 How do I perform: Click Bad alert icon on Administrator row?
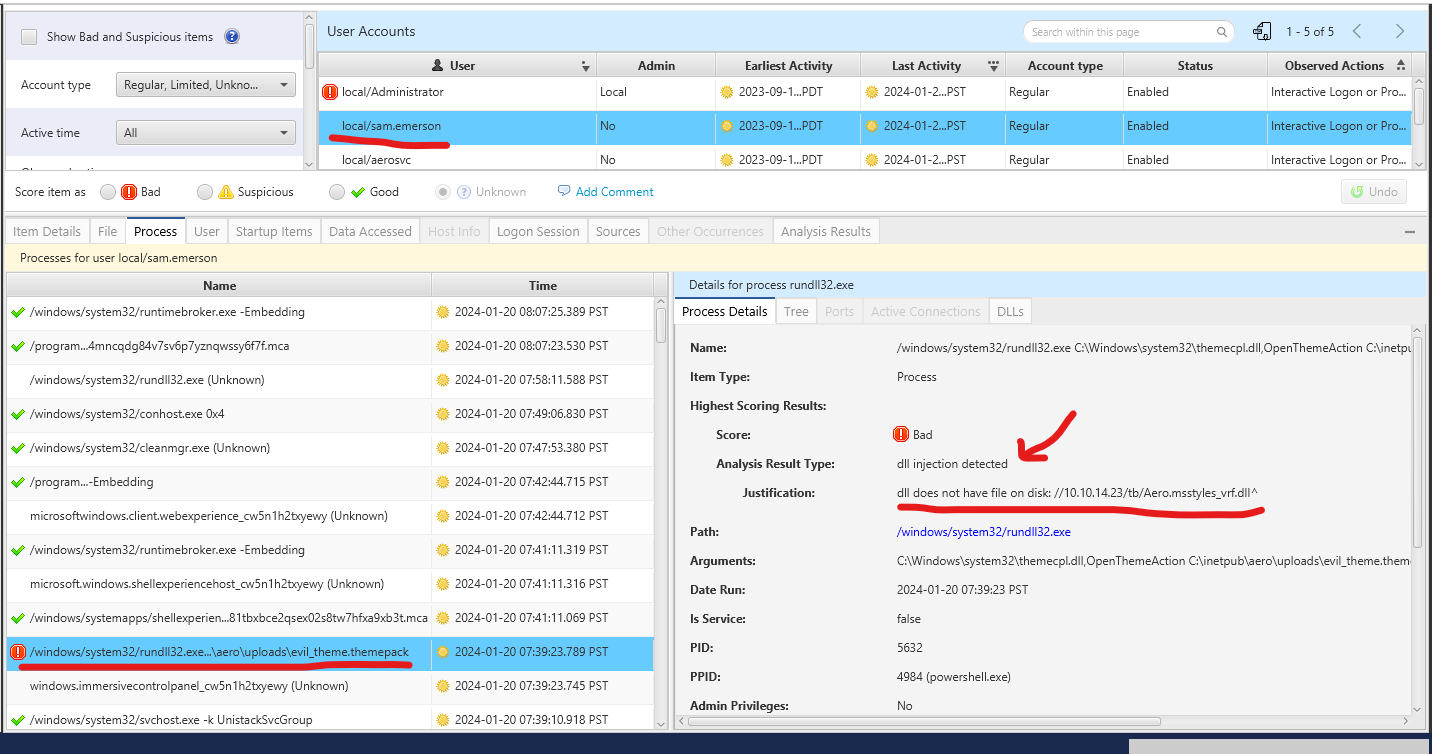pyautogui.click(x=330, y=92)
